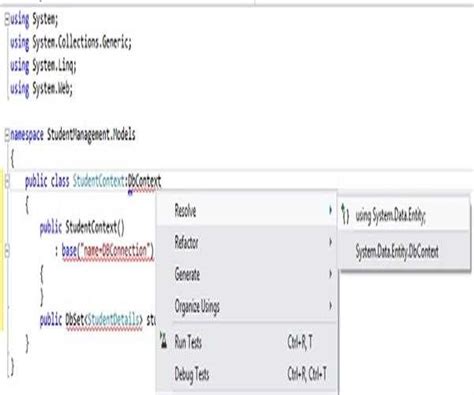Click the 'name=DBConnection' string literal
The height and width of the screenshot is (395, 474).
click(116, 250)
